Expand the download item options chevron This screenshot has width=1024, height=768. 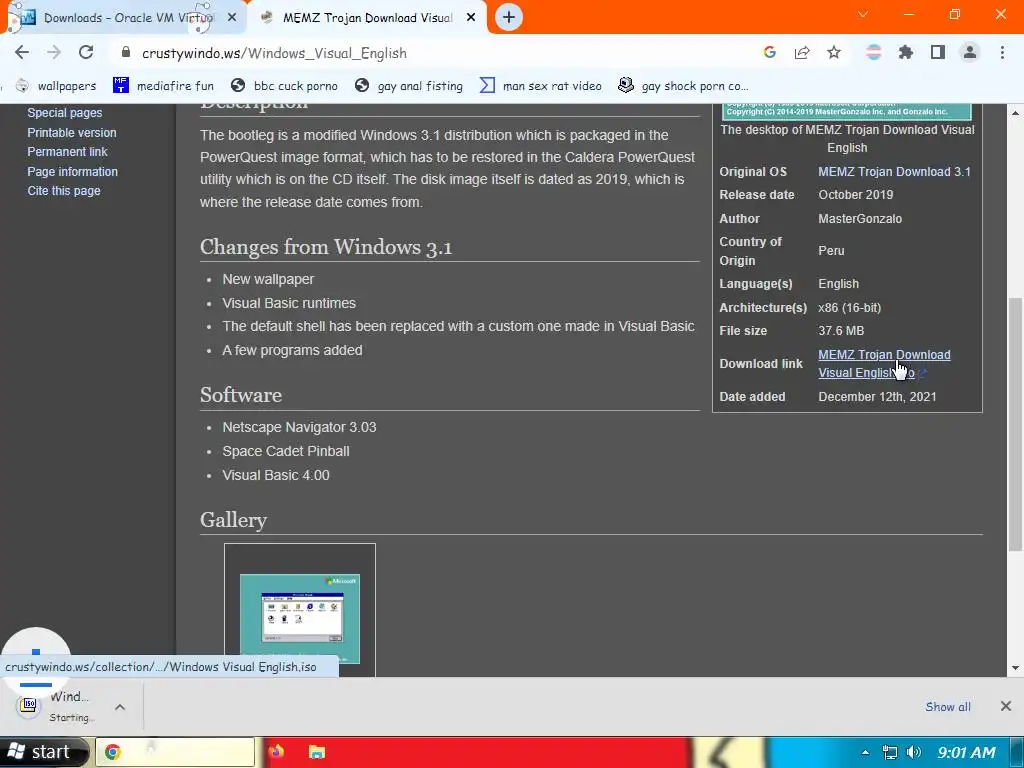point(120,707)
